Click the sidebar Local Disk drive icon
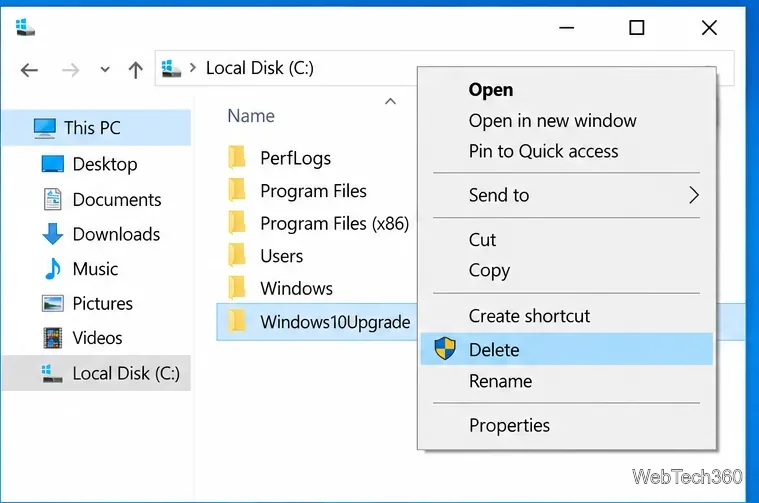The width and height of the screenshot is (759, 503). pyautogui.click(x=52, y=373)
